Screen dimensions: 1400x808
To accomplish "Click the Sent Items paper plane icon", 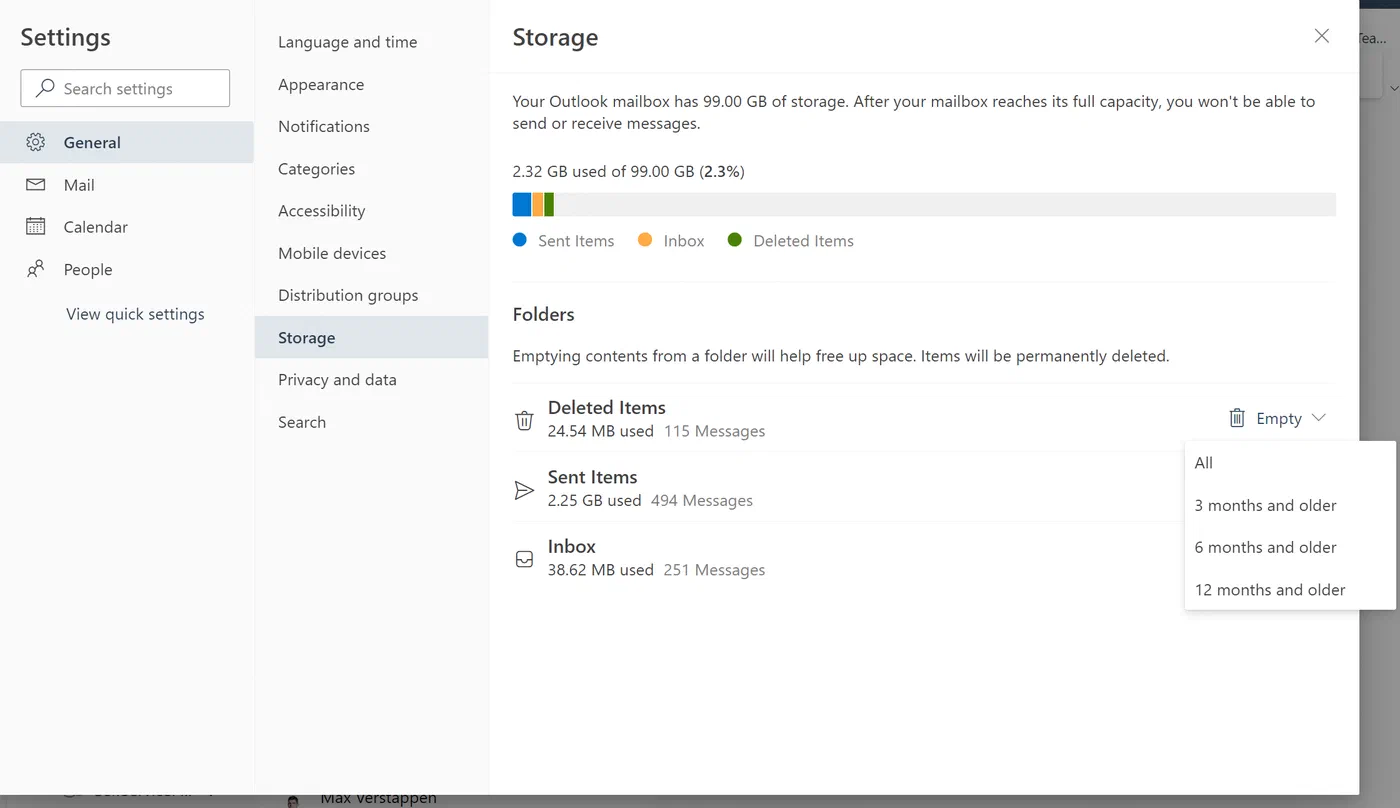I will click(x=524, y=490).
